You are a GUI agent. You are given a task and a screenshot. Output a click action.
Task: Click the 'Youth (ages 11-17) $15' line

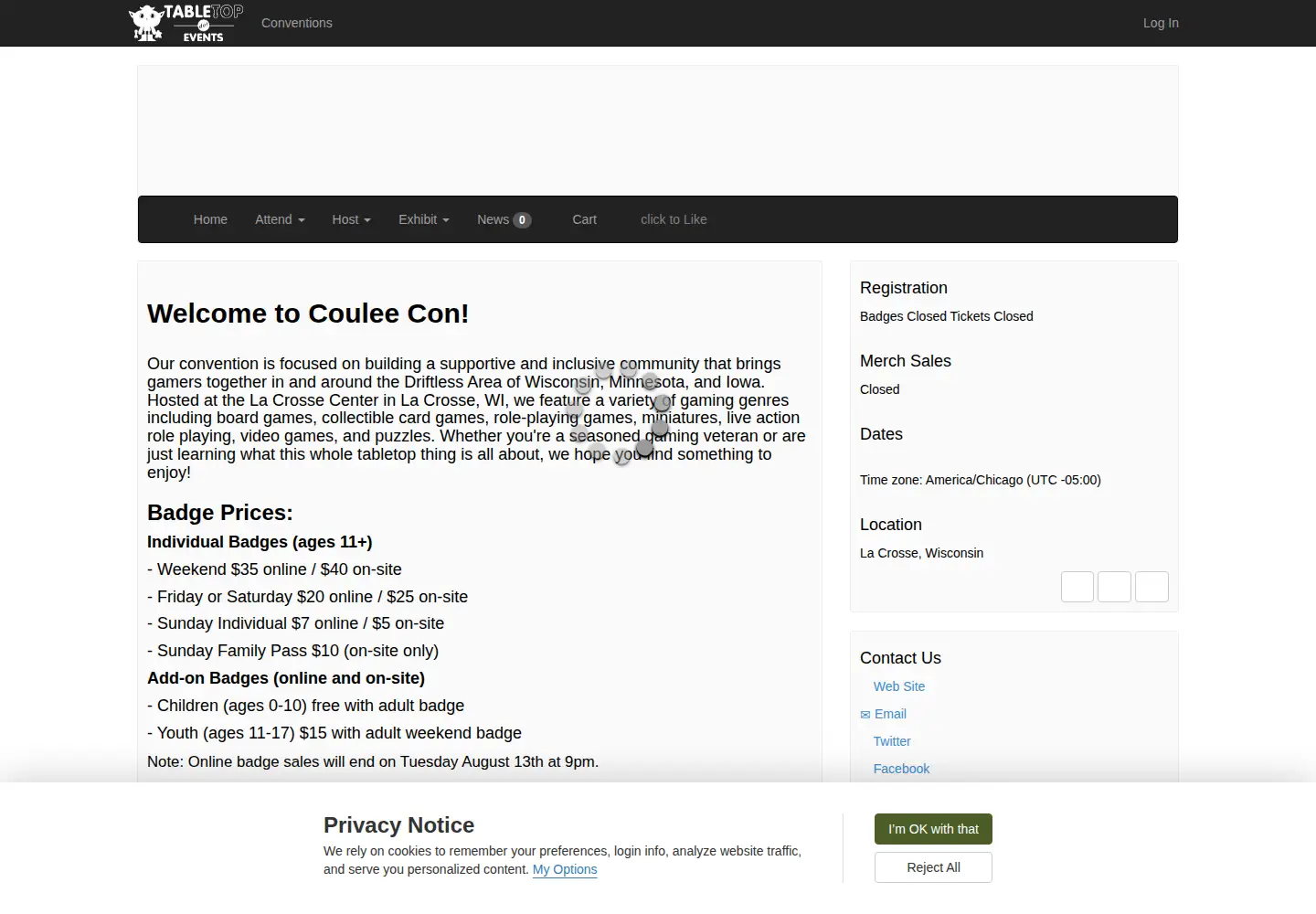point(334,733)
